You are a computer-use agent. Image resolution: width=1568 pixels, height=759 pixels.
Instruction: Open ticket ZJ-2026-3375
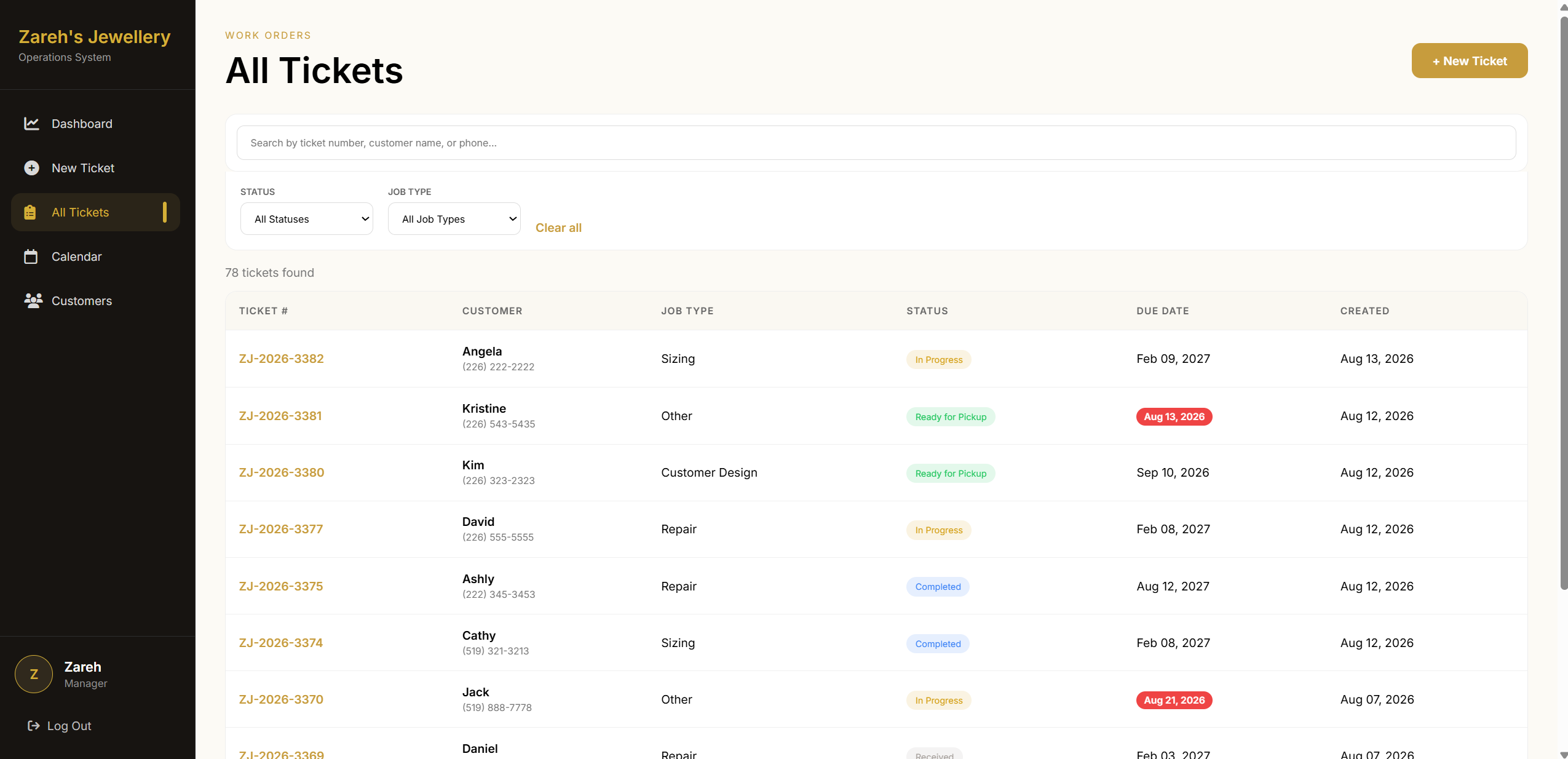(280, 586)
